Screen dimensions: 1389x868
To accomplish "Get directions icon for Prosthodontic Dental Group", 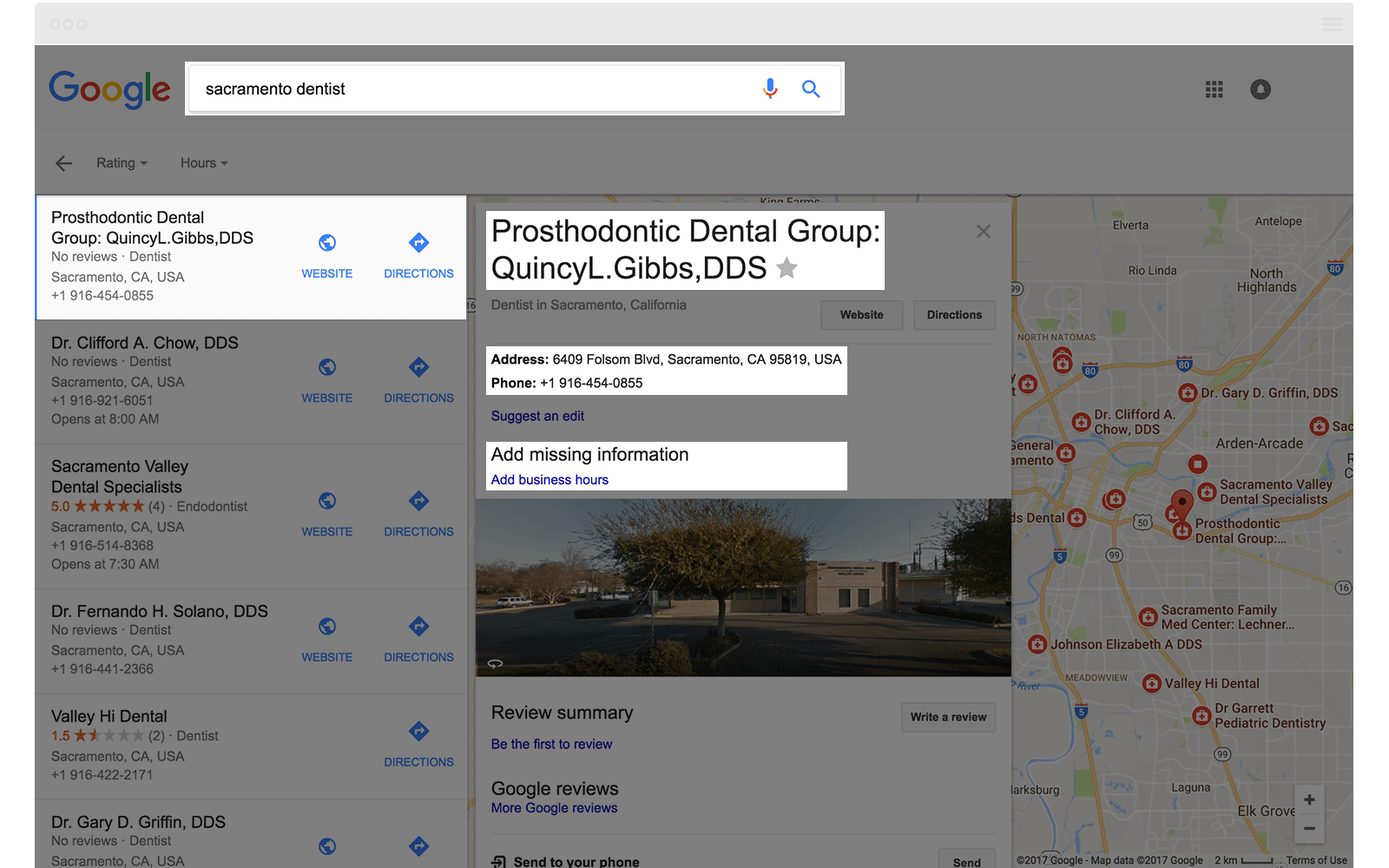I will (x=419, y=243).
